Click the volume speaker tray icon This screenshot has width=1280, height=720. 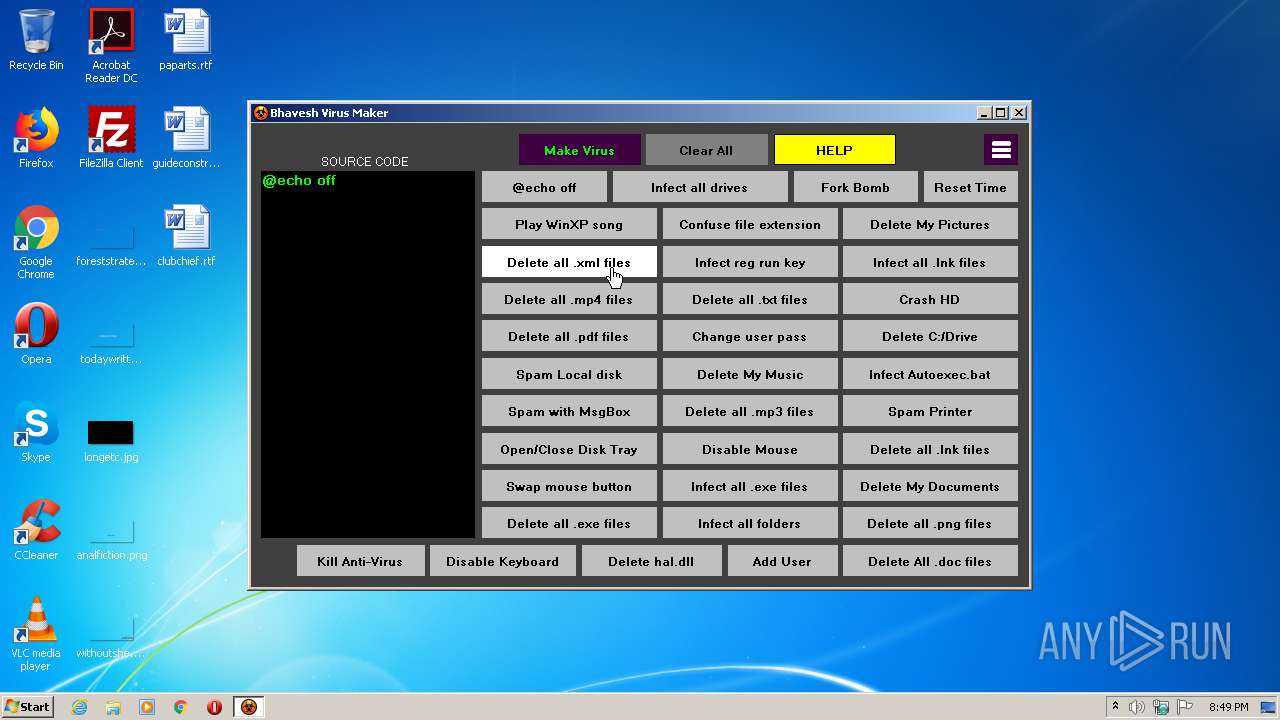[x=1137, y=707]
